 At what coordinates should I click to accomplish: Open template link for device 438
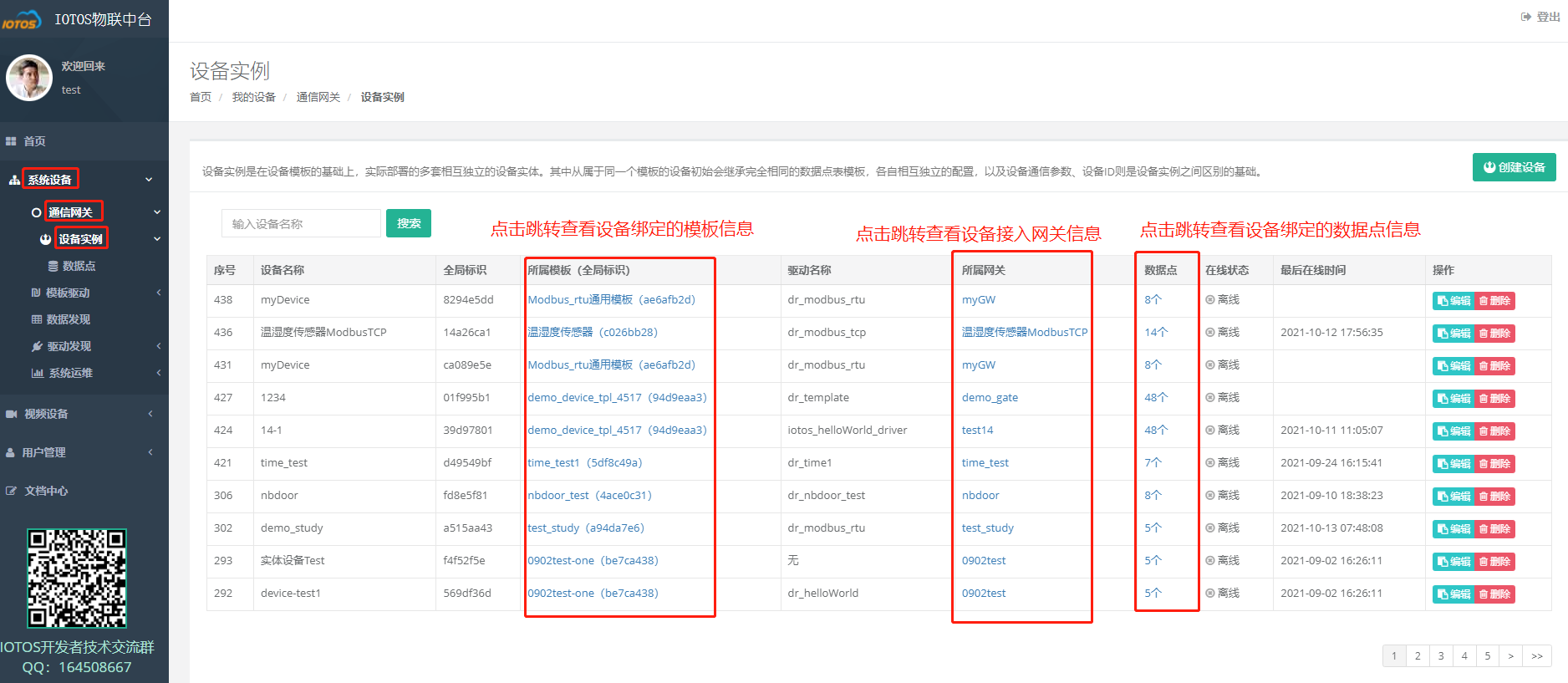pos(611,299)
